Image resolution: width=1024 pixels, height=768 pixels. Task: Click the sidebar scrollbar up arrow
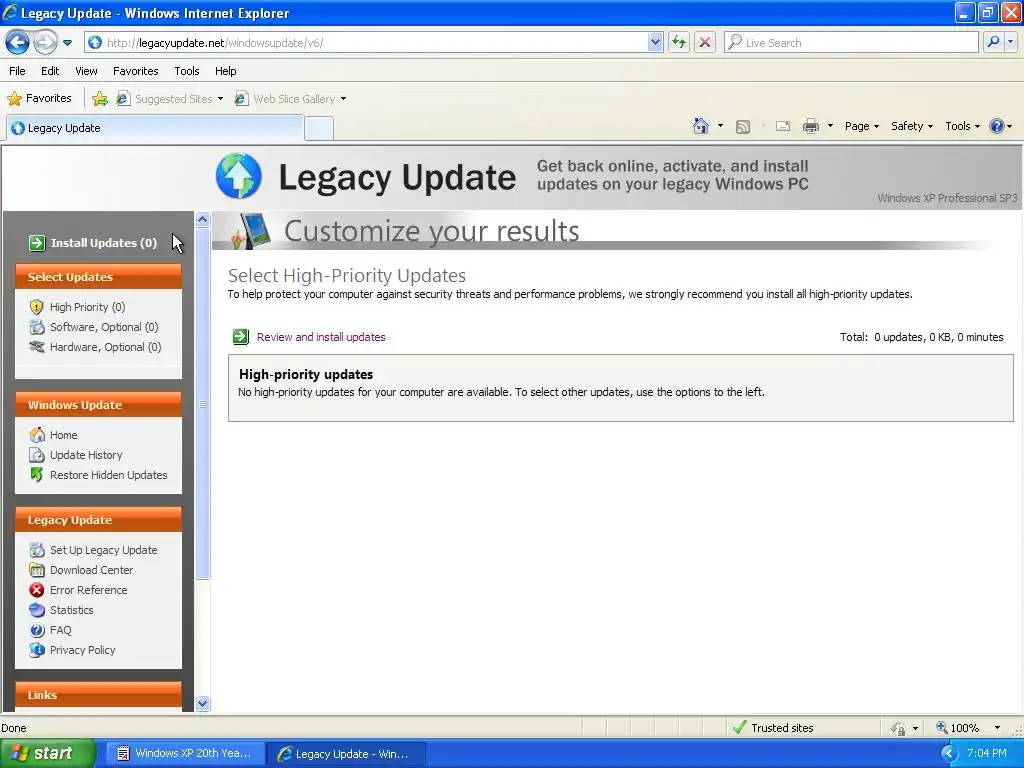(202, 219)
